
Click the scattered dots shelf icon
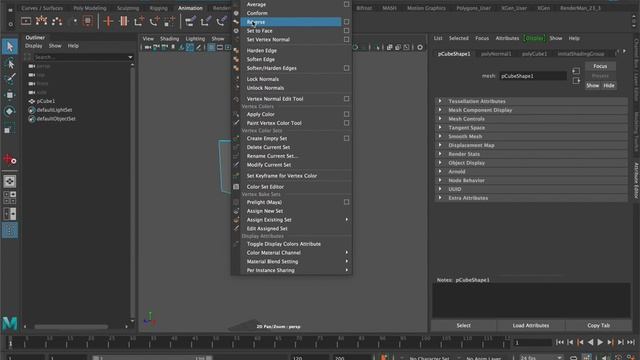(x=57, y=21)
